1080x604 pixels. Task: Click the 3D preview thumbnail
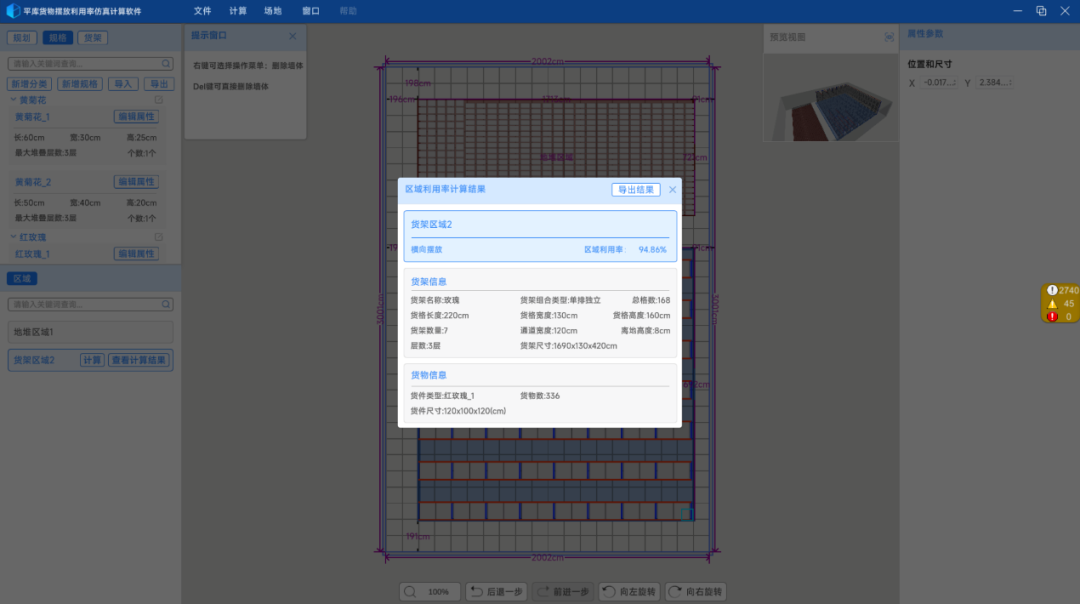click(830, 97)
